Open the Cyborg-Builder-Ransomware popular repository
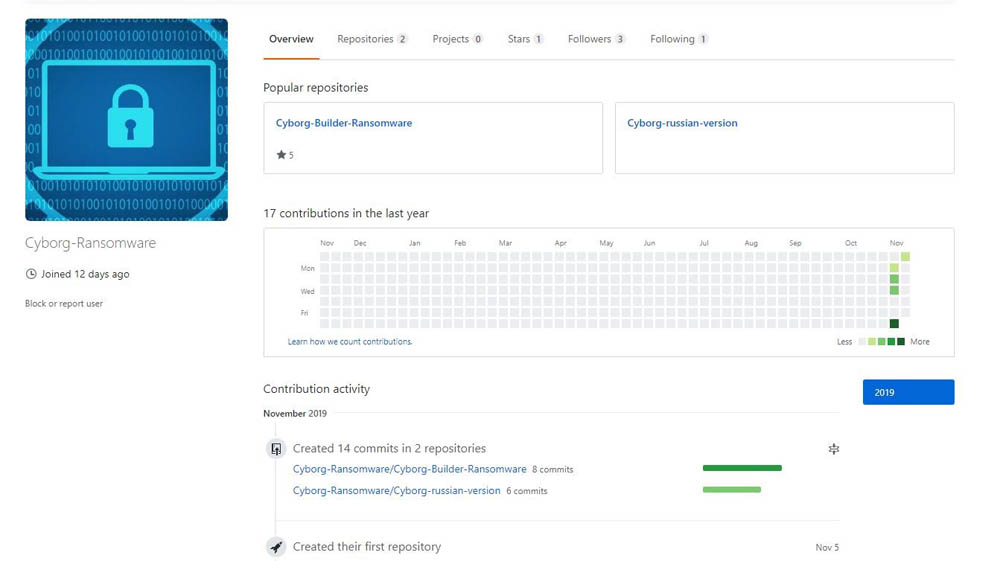Screen dimensions: 1000x561 (344, 123)
